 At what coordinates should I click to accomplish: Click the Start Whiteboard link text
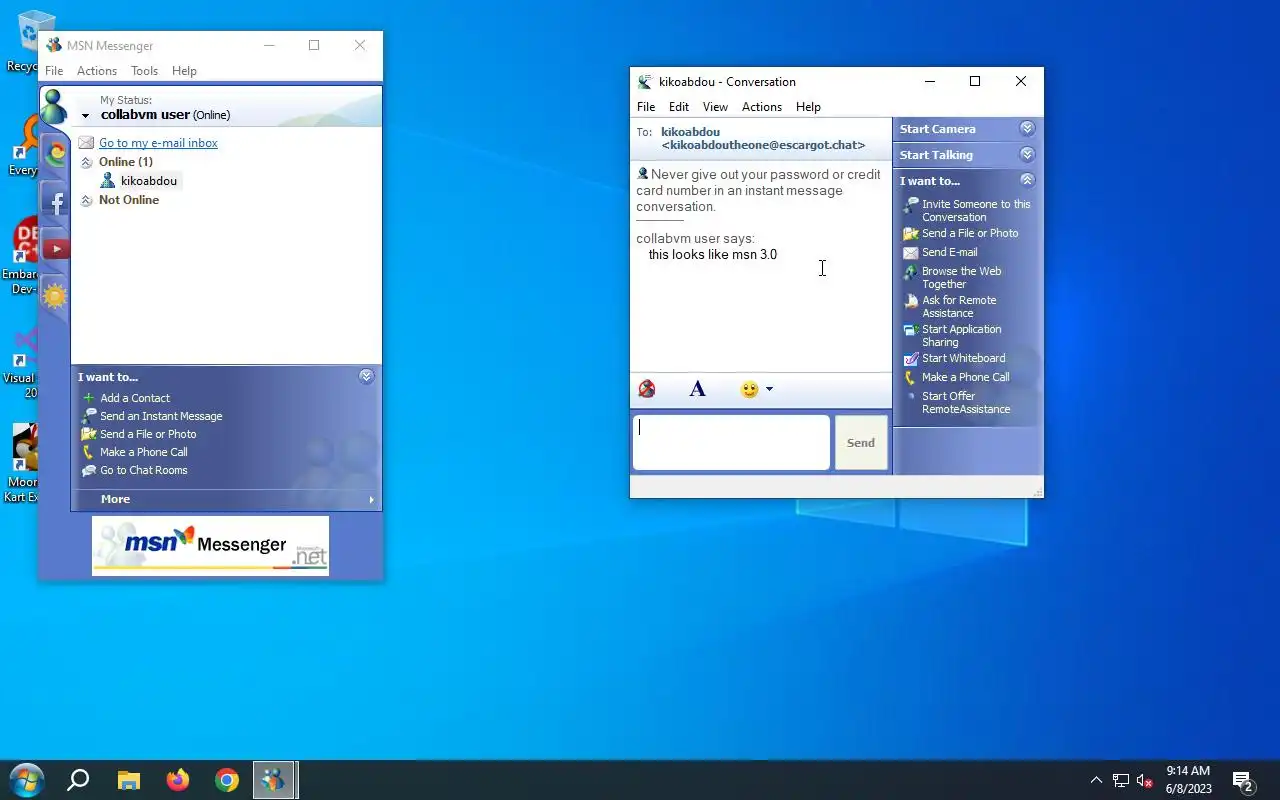964,358
